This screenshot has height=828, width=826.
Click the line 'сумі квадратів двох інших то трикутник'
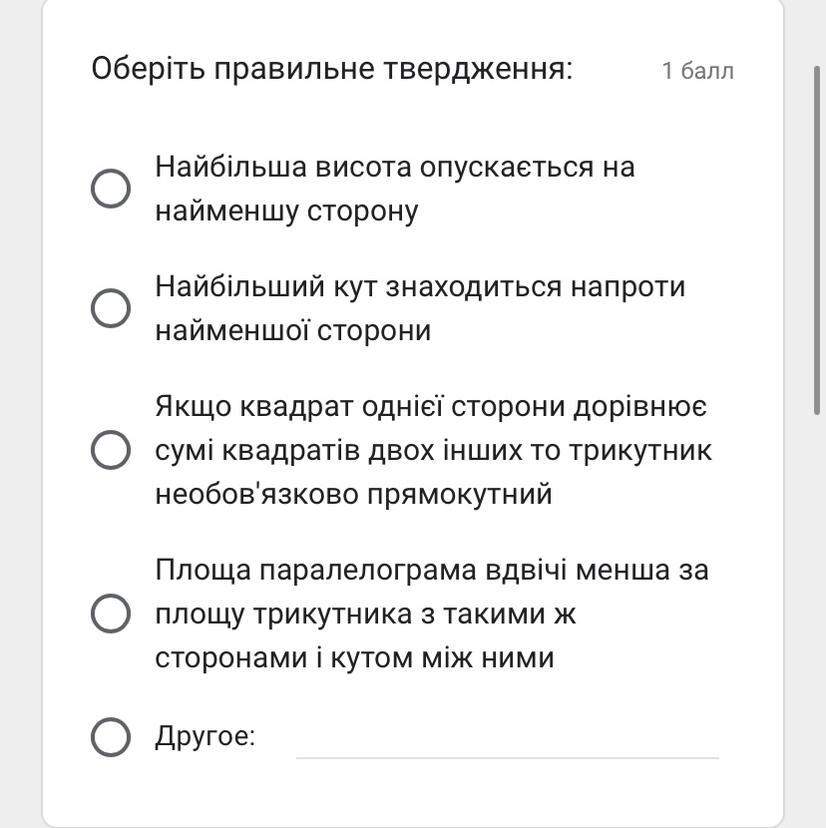(434, 451)
